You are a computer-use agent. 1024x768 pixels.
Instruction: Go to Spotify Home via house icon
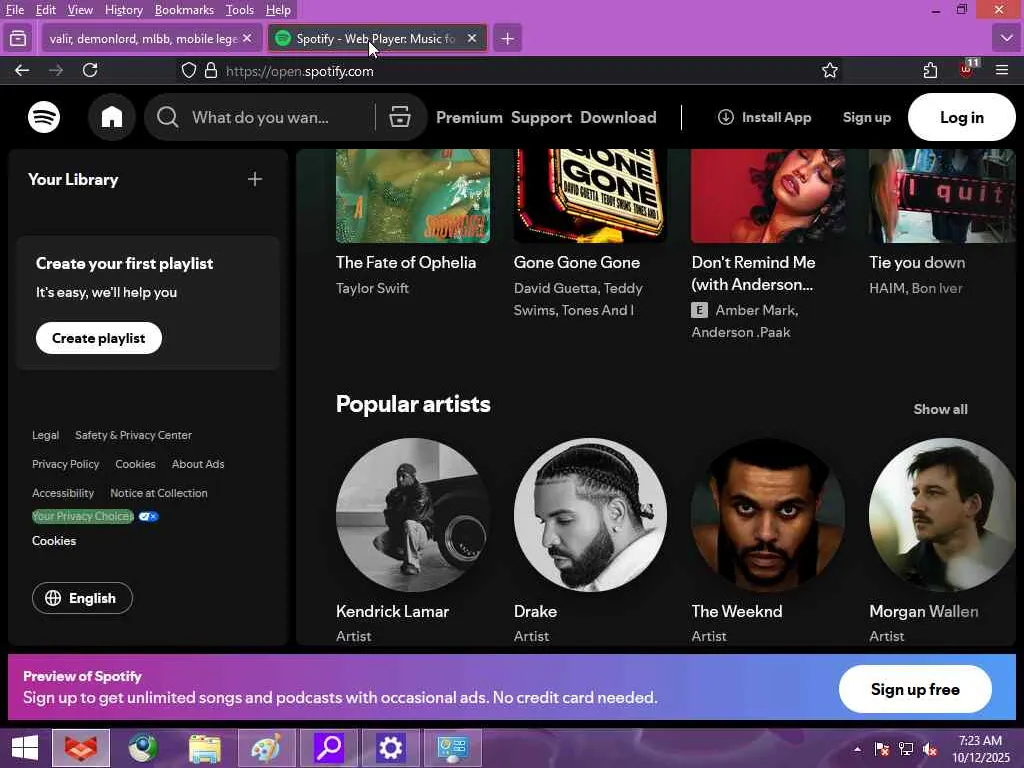tap(112, 118)
